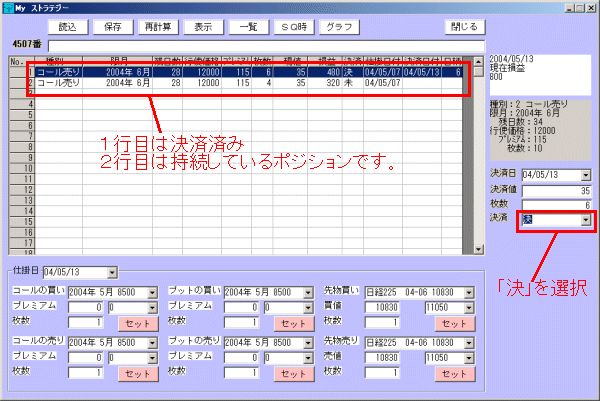This screenshot has height=401, width=600.
Task: Expand the プットの買い contract dropdown
Action: [x=308, y=293]
